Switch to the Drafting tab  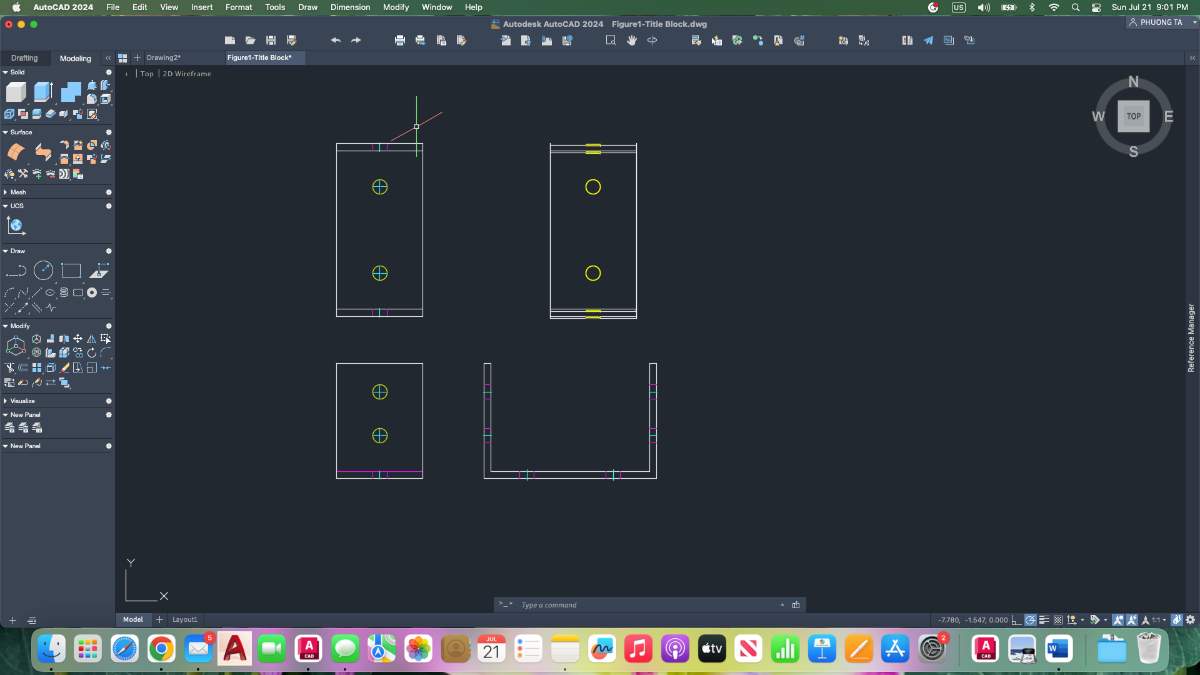point(25,58)
